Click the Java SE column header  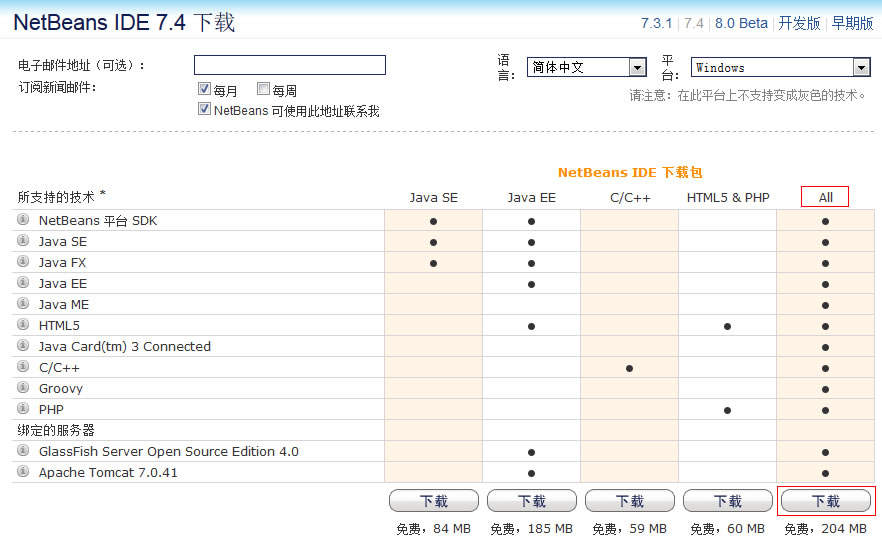[x=434, y=198]
